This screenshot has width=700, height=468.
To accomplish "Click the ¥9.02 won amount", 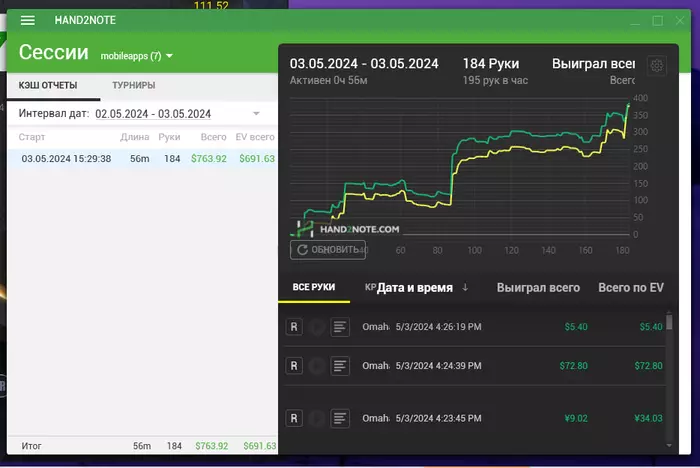I will pos(576,418).
